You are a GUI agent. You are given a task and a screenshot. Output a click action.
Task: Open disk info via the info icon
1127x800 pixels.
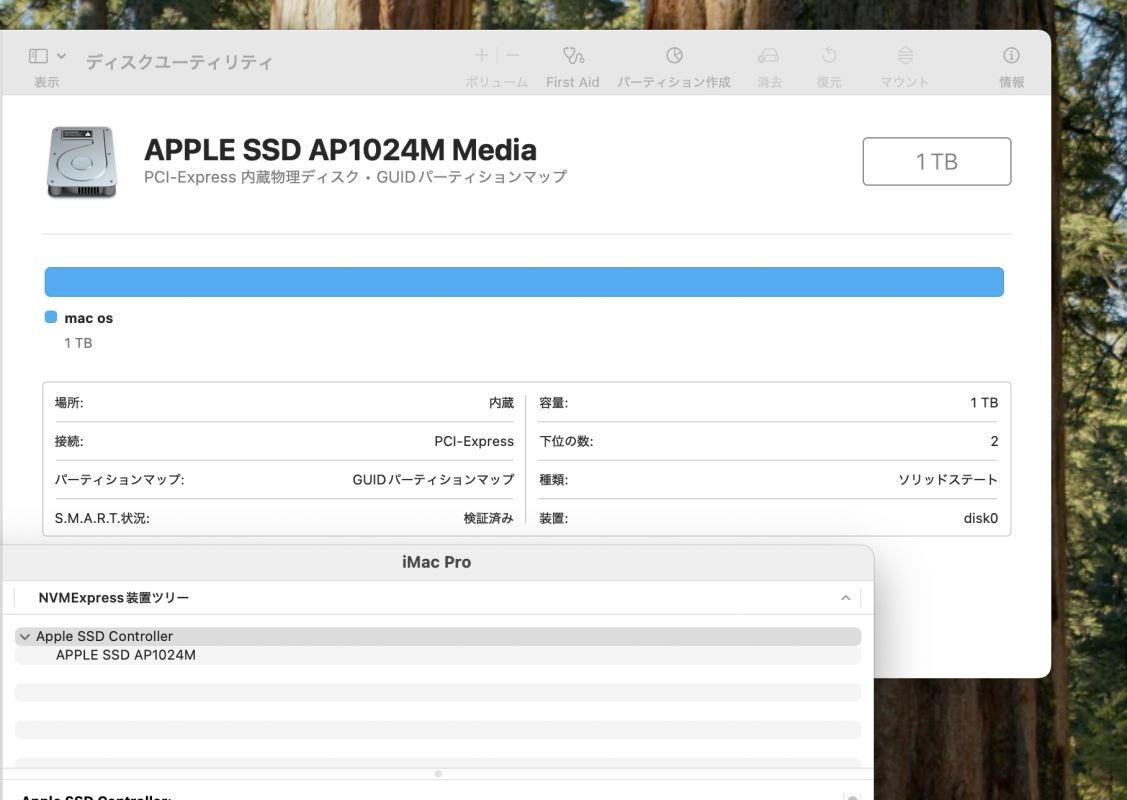point(1011,55)
